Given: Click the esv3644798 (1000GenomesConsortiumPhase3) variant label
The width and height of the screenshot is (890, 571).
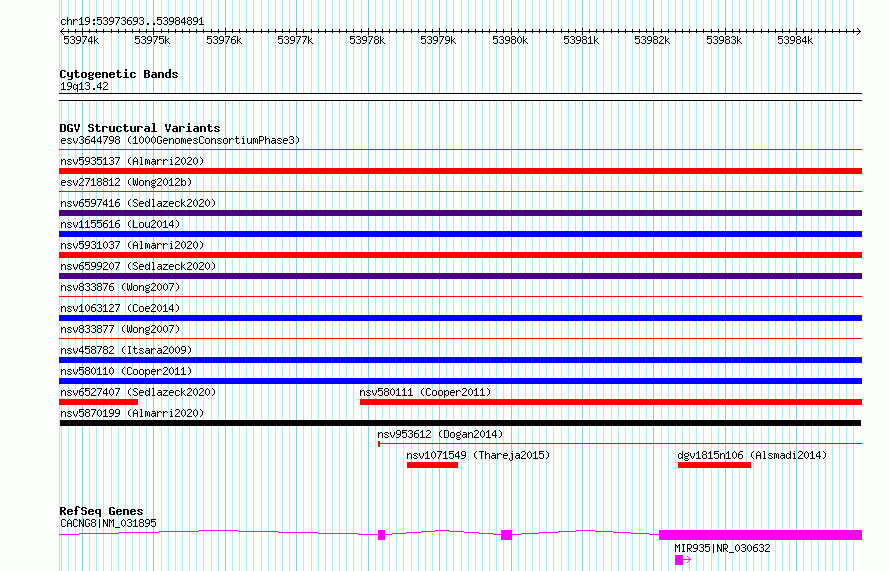Looking at the screenshot, I should [x=180, y=140].
